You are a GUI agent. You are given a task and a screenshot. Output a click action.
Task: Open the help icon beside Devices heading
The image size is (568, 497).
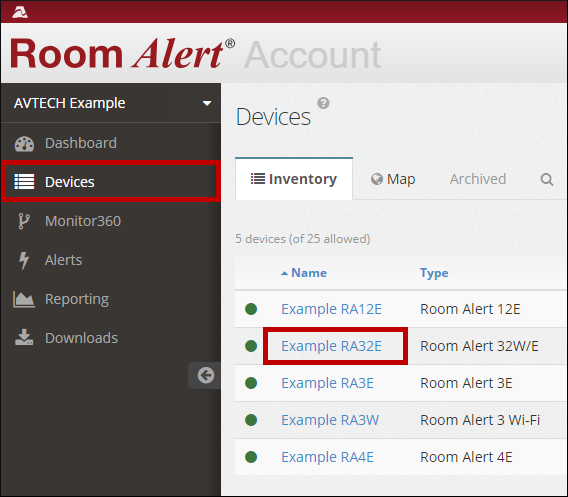tap(323, 103)
